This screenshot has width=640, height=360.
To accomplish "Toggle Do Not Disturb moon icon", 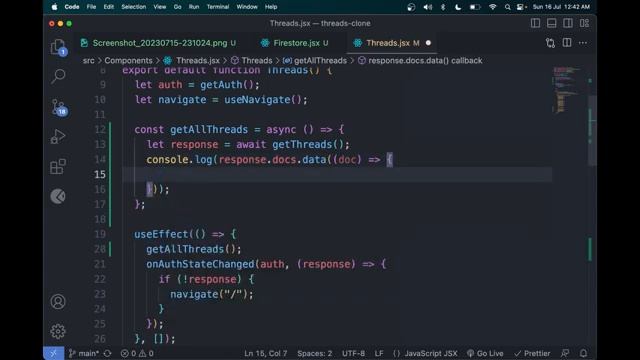I will point(458,7).
